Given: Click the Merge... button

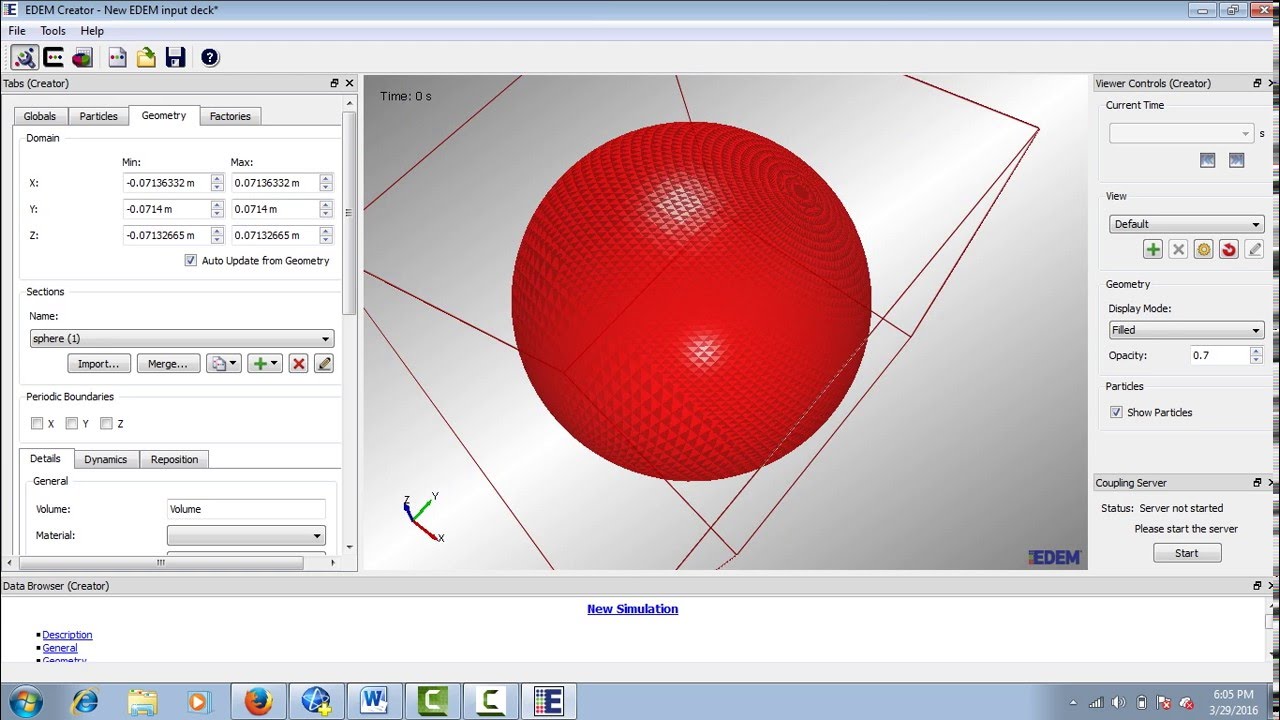Looking at the screenshot, I should pos(168,364).
